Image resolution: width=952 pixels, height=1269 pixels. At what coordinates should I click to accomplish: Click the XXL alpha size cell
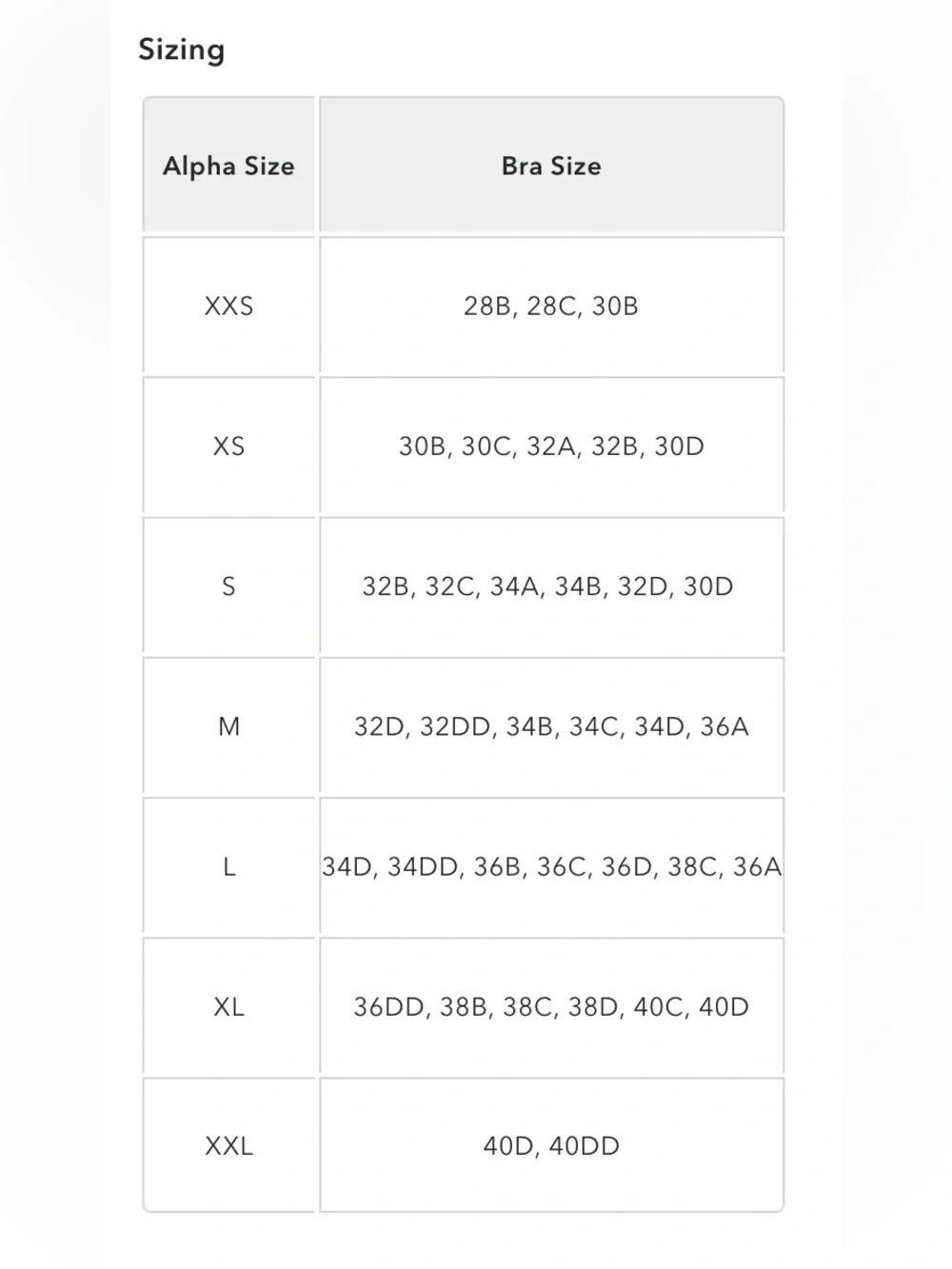tap(228, 1145)
